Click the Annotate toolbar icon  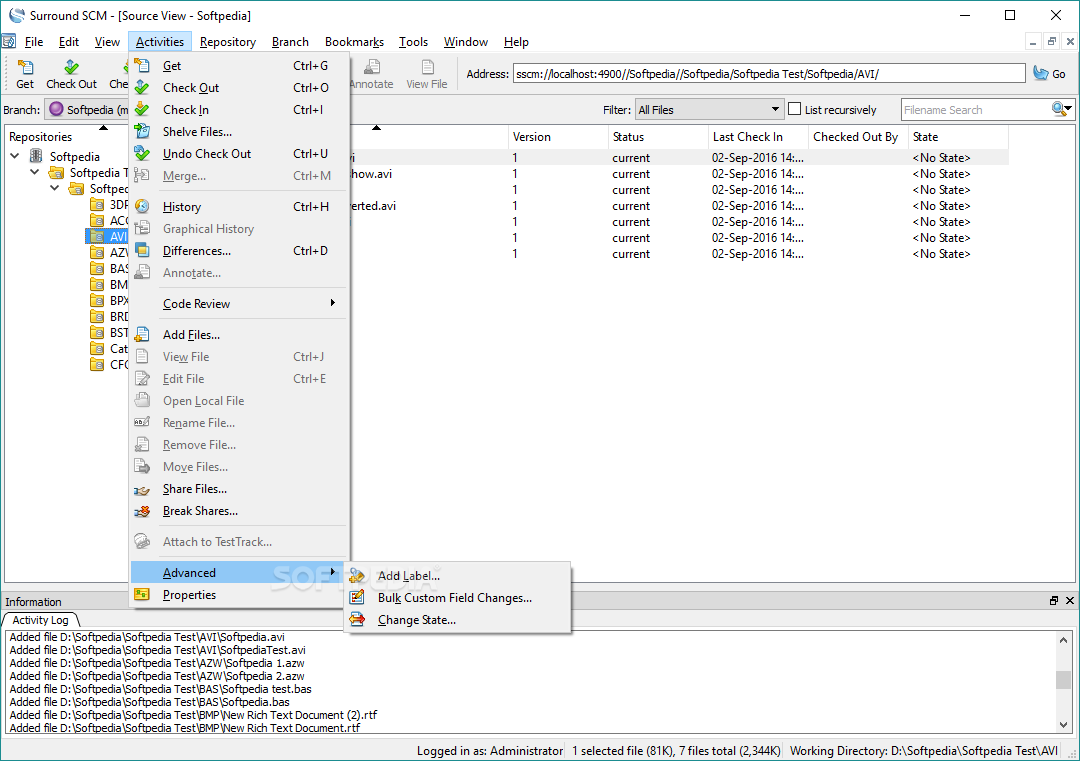tap(372, 67)
